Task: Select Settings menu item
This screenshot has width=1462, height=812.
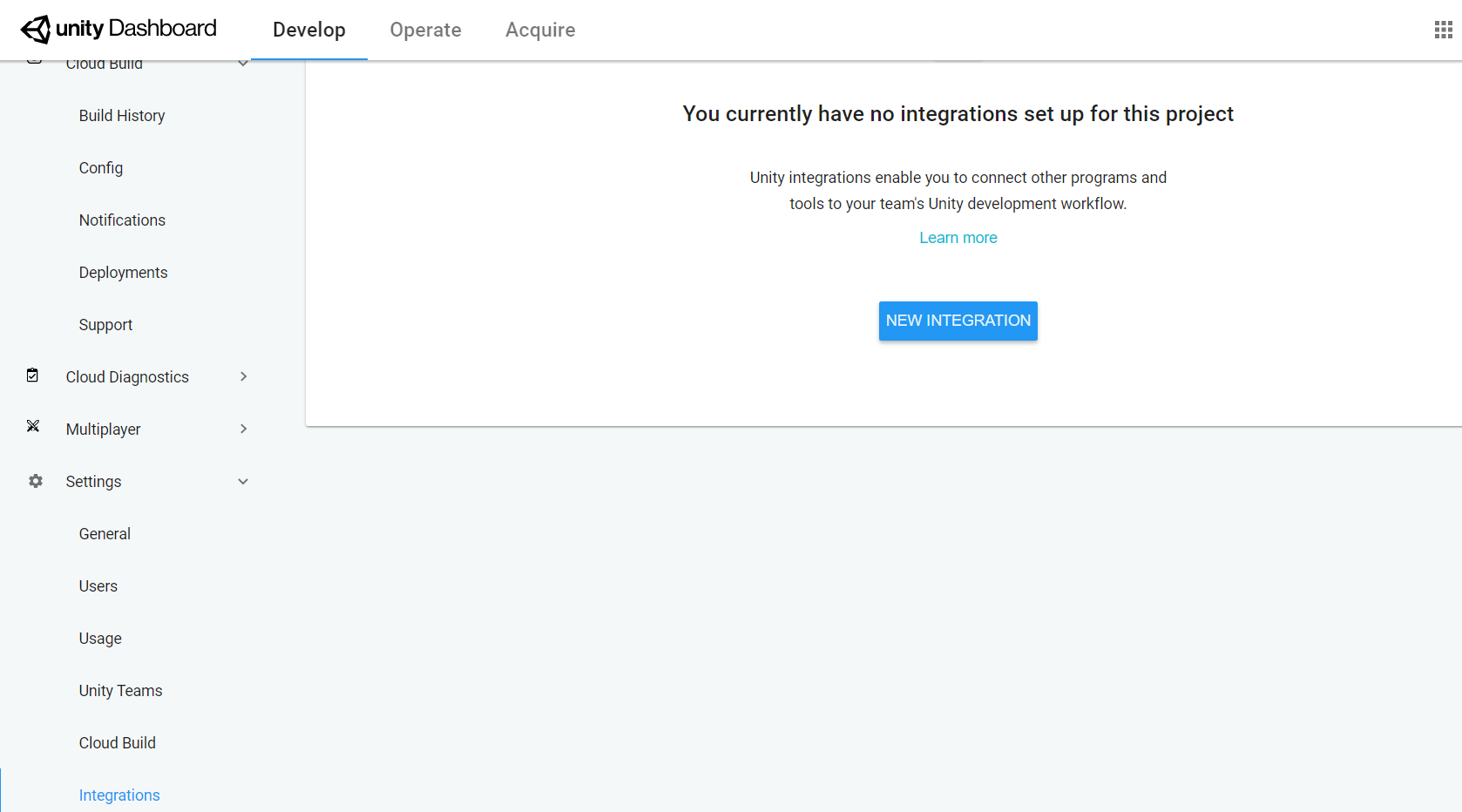Action: click(93, 482)
